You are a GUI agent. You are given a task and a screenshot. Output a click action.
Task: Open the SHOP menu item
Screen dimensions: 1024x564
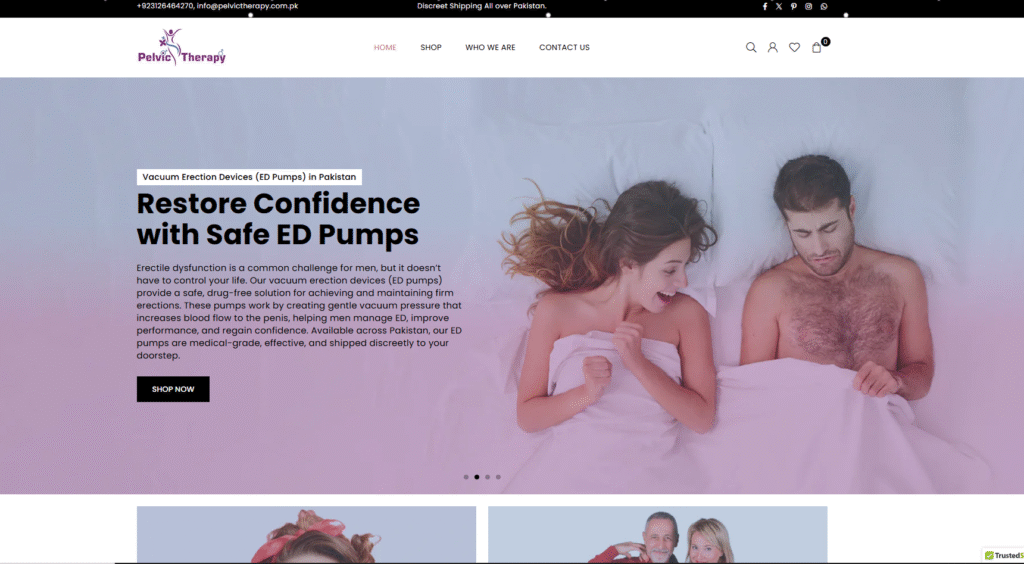(431, 47)
